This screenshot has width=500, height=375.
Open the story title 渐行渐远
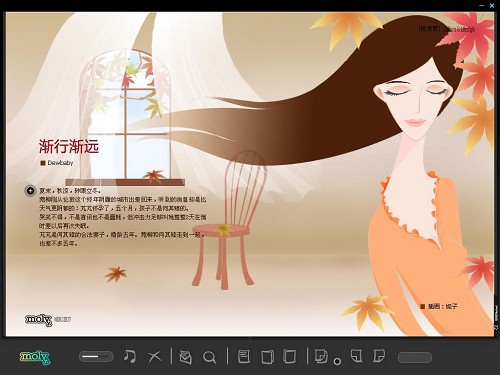pos(69,146)
